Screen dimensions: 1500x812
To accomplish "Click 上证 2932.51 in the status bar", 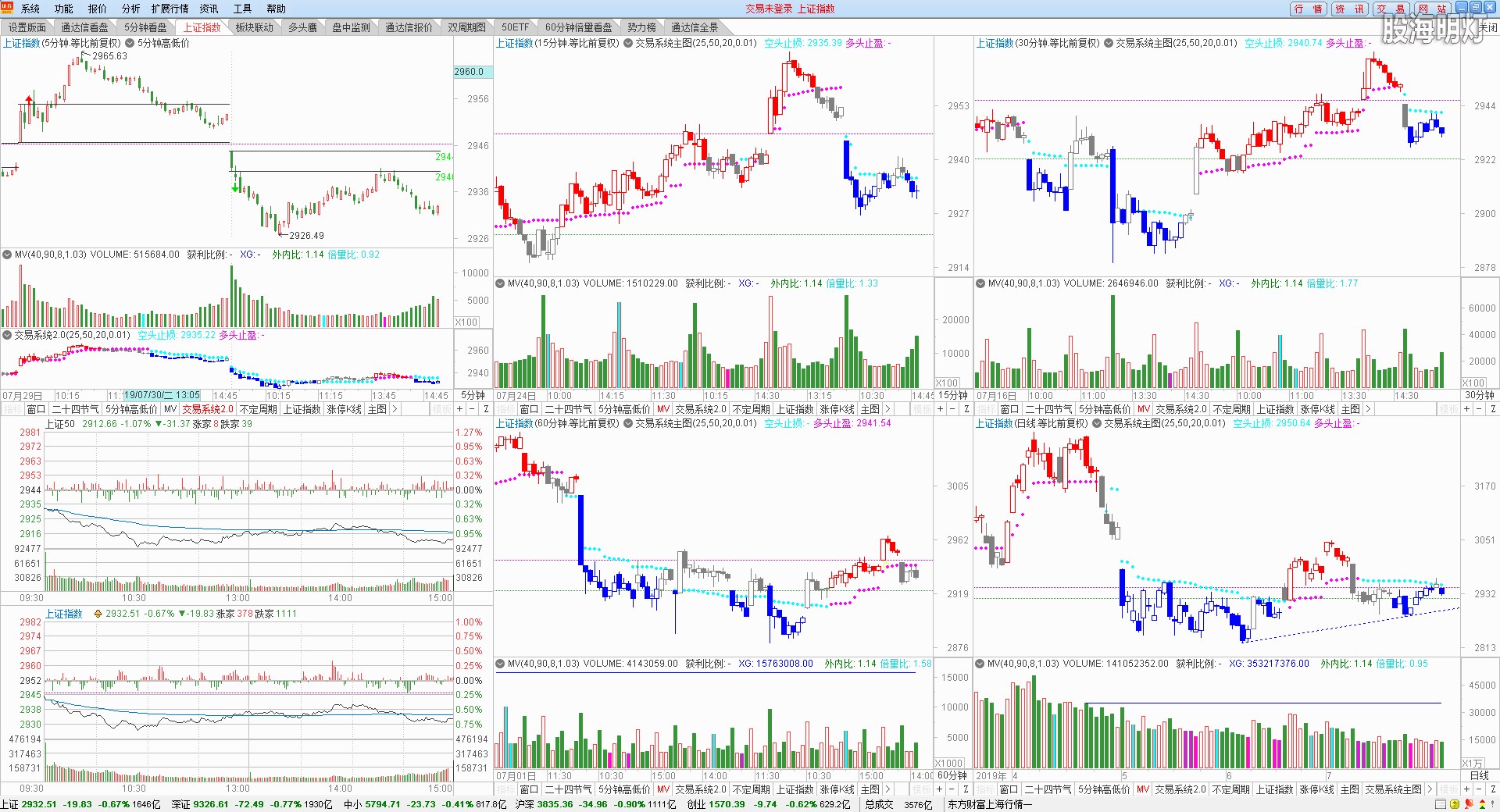I will click(29, 804).
